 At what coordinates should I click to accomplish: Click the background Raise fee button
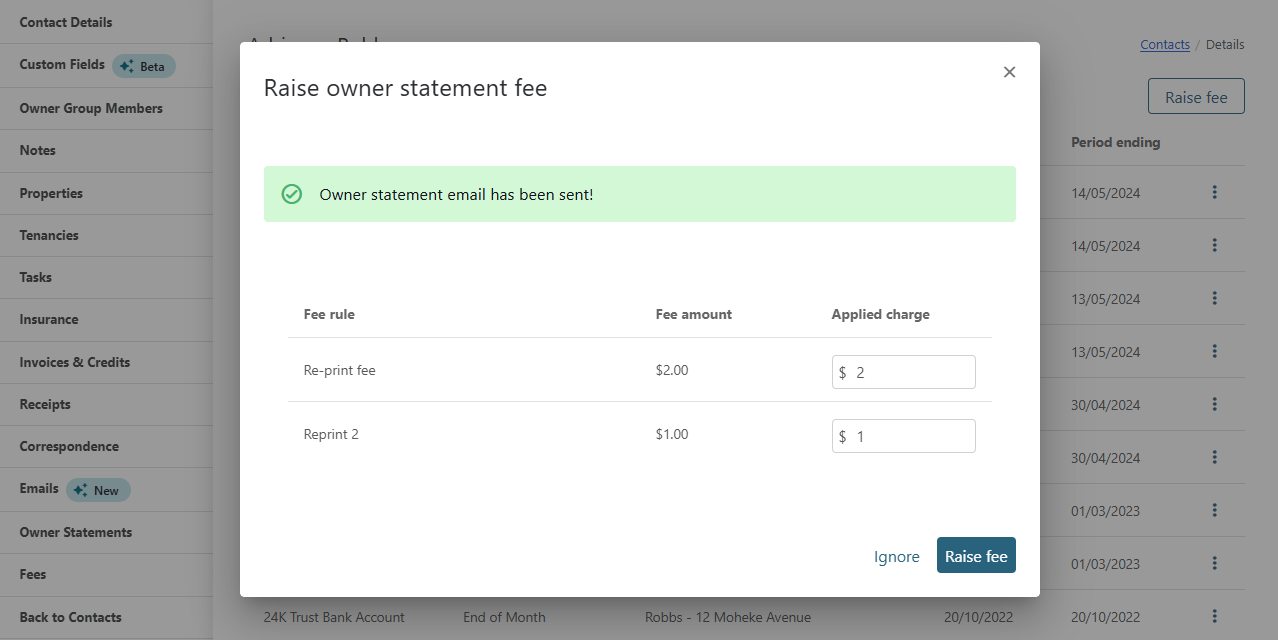click(1195, 97)
